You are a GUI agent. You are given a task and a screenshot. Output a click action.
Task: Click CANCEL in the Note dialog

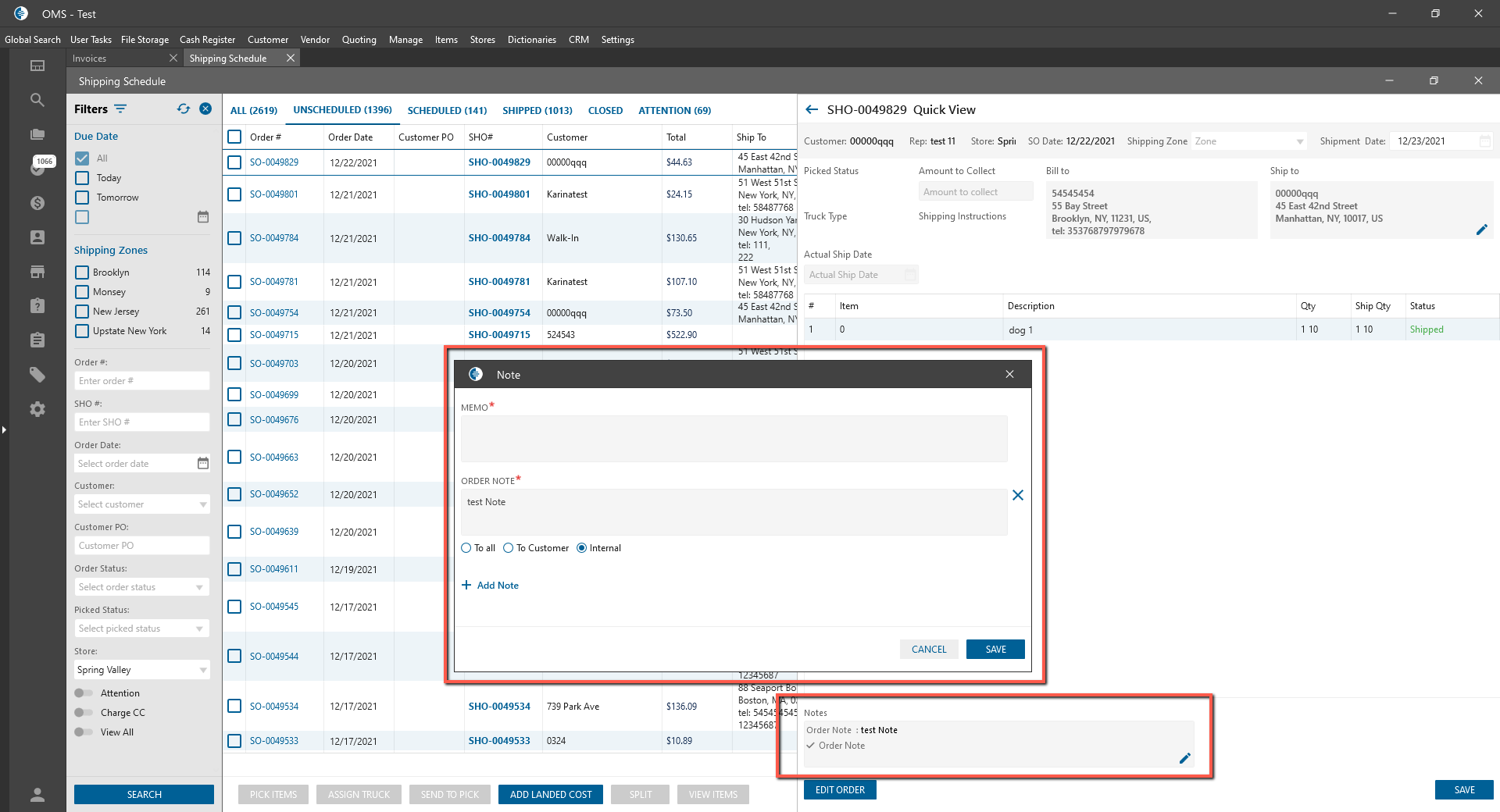pyautogui.click(x=928, y=650)
